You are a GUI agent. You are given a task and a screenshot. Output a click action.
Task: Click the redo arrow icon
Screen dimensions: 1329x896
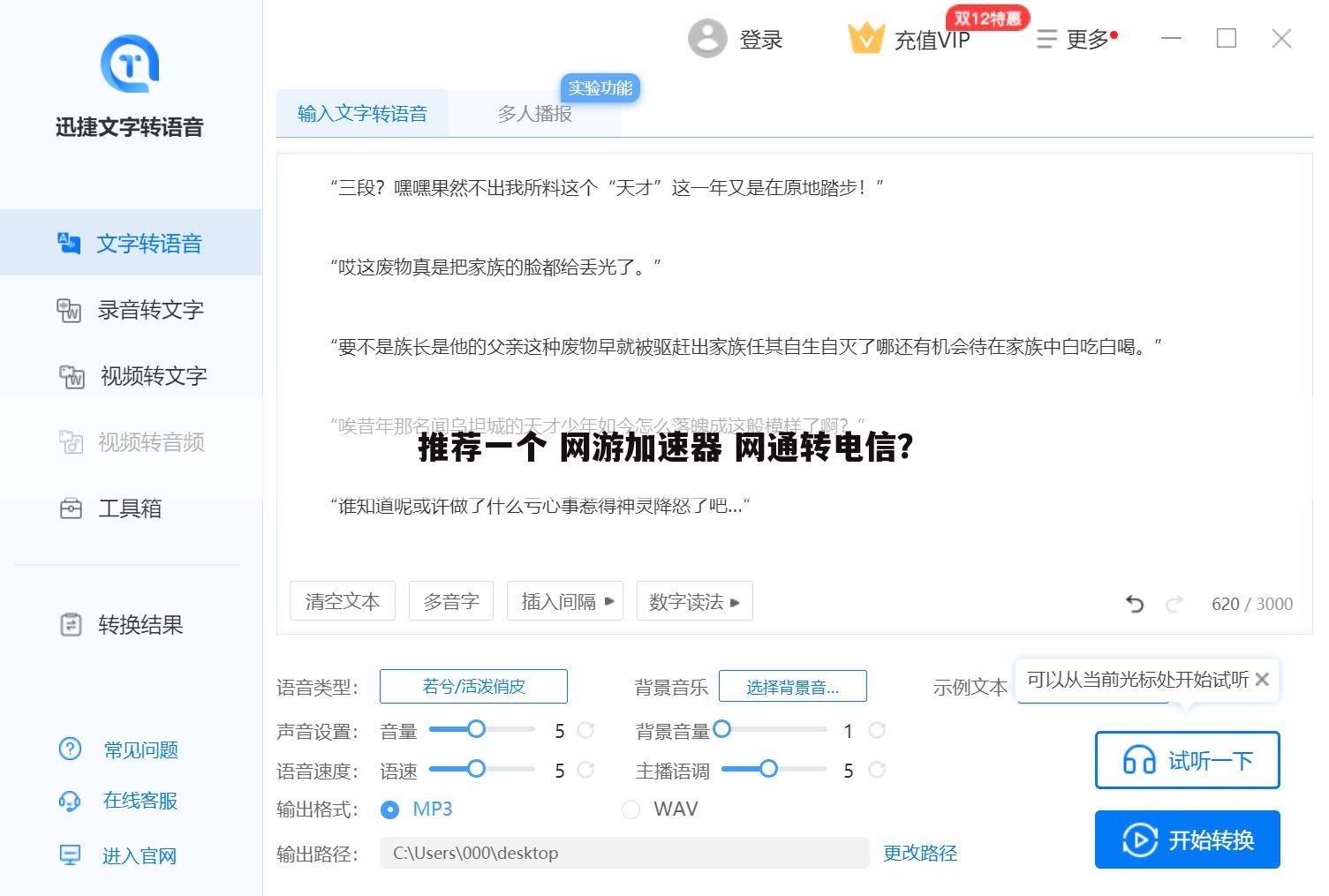pyautogui.click(x=1174, y=604)
